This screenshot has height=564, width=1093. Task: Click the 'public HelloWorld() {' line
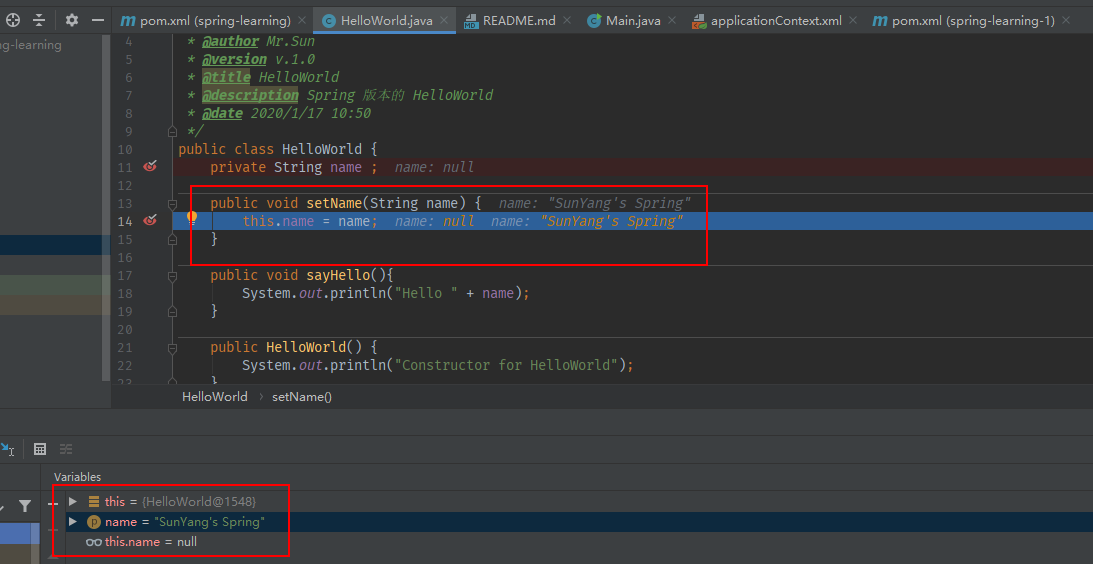point(293,347)
